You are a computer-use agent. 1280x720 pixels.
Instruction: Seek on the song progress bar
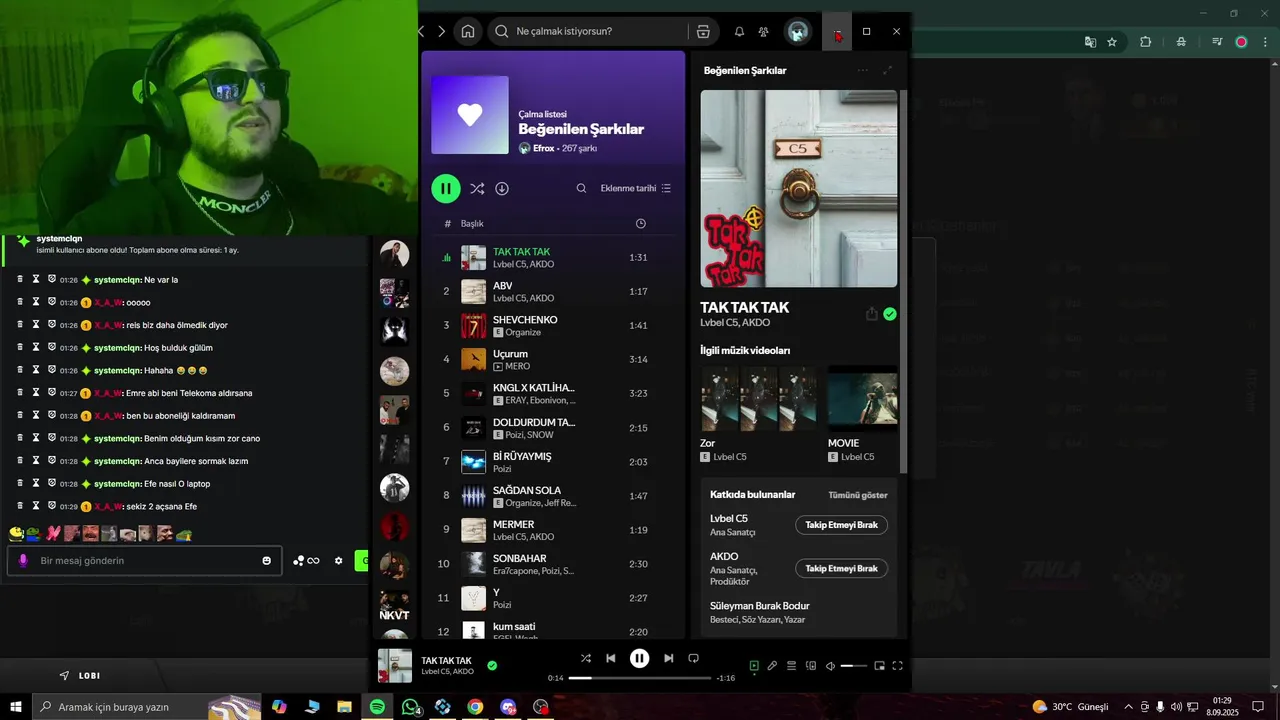tap(640, 678)
